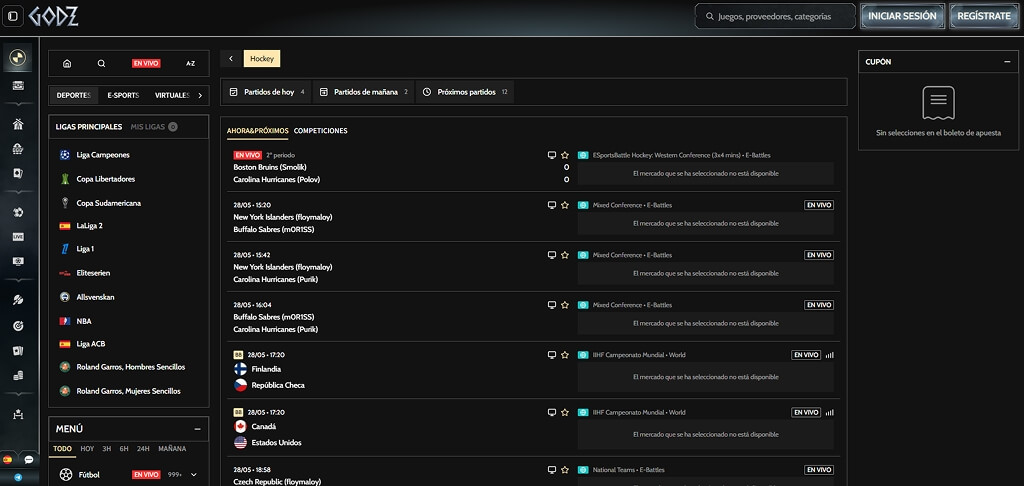This screenshot has width=1024, height=486.
Task: Click Iniciar Sesión button
Action: pos(903,16)
